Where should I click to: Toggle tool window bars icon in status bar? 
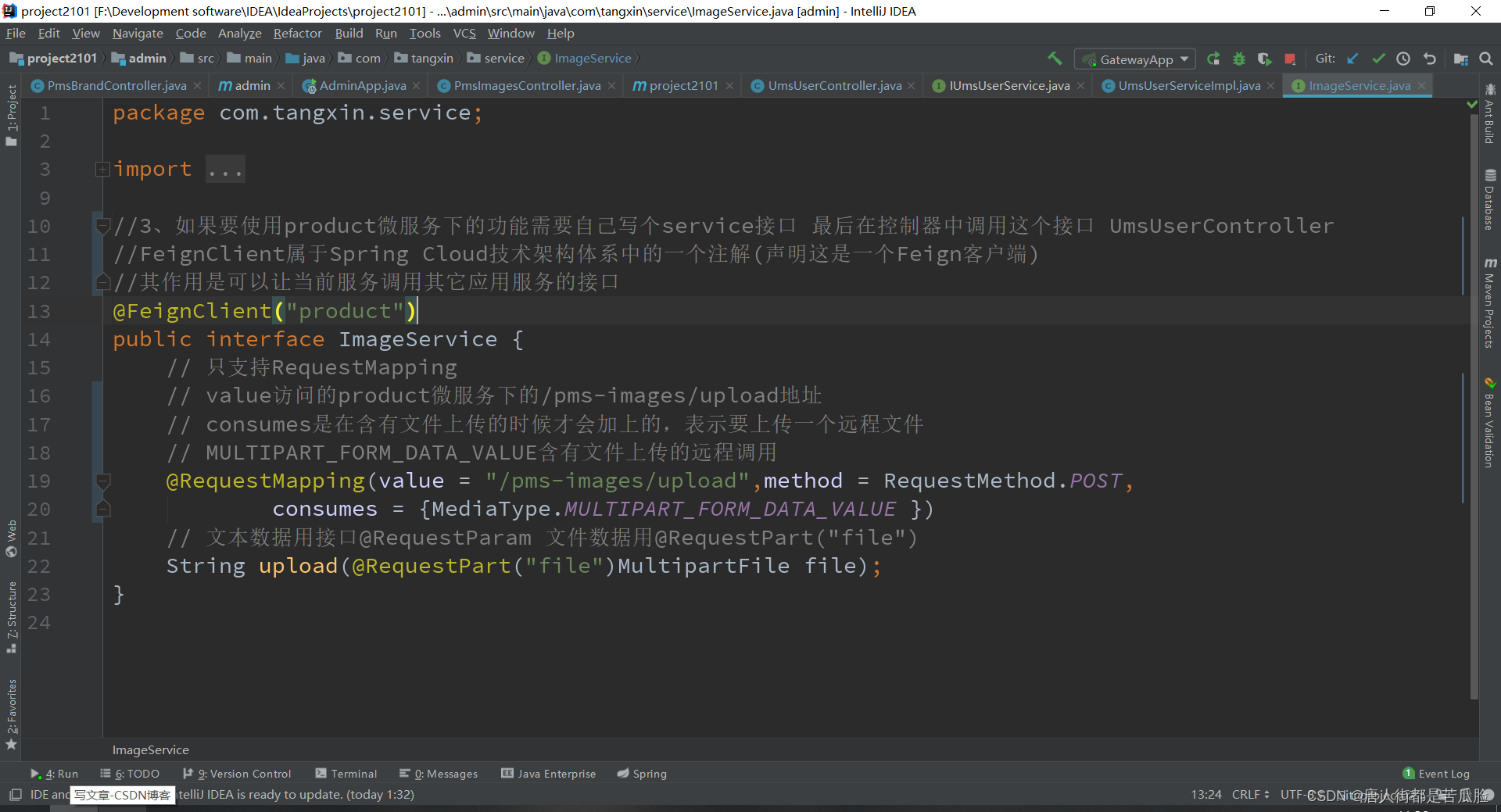pyautogui.click(x=15, y=795)
